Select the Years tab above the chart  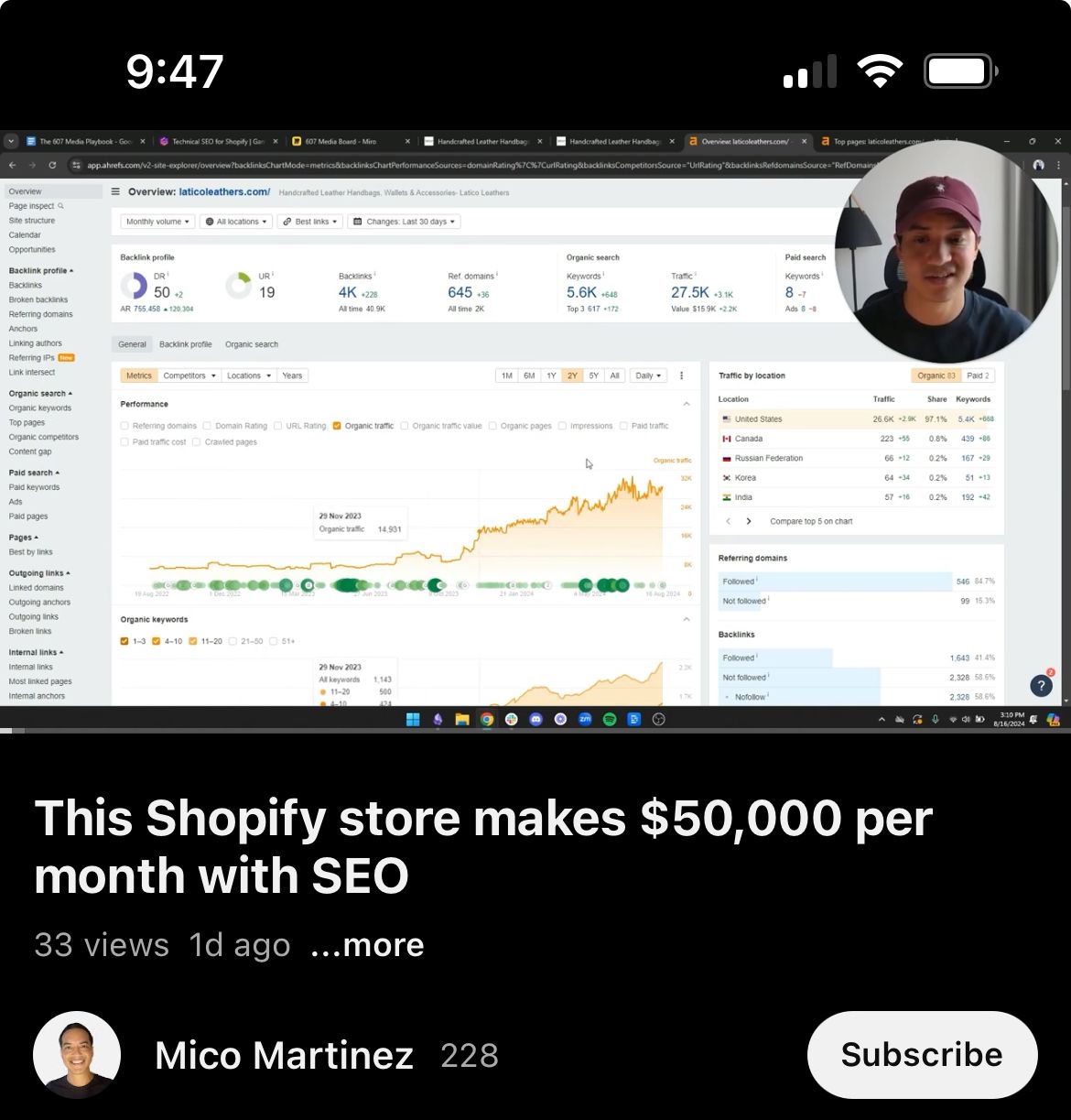(292, 375)
